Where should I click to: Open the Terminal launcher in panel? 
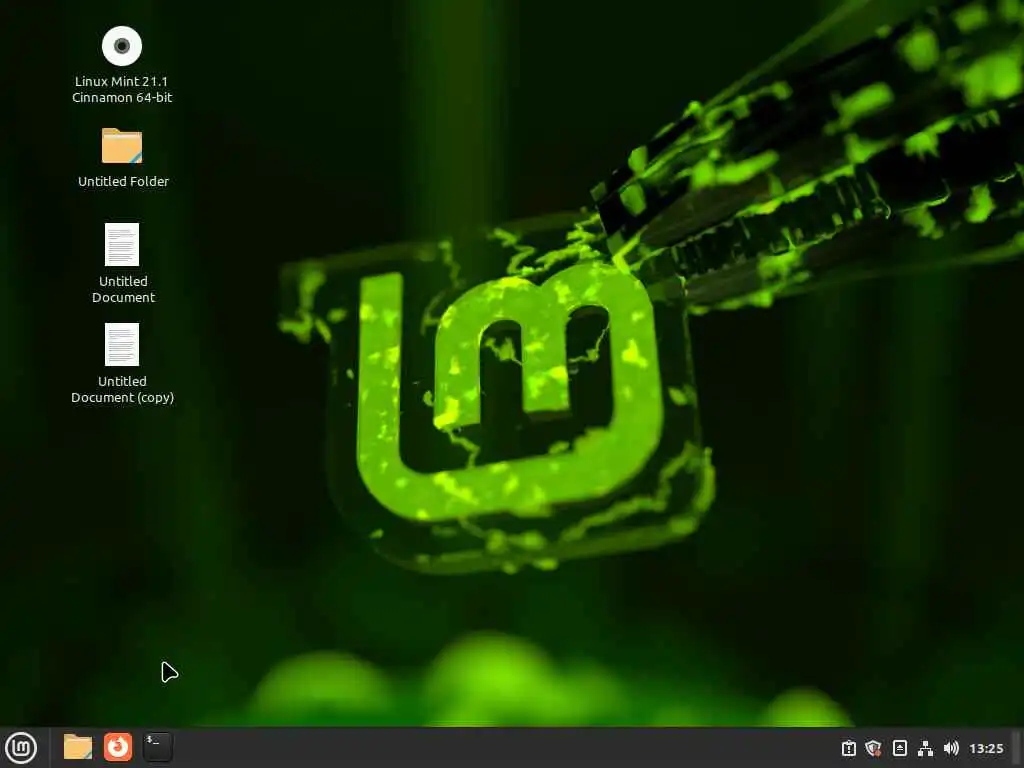pyautogui.click(x=157, y=747)
